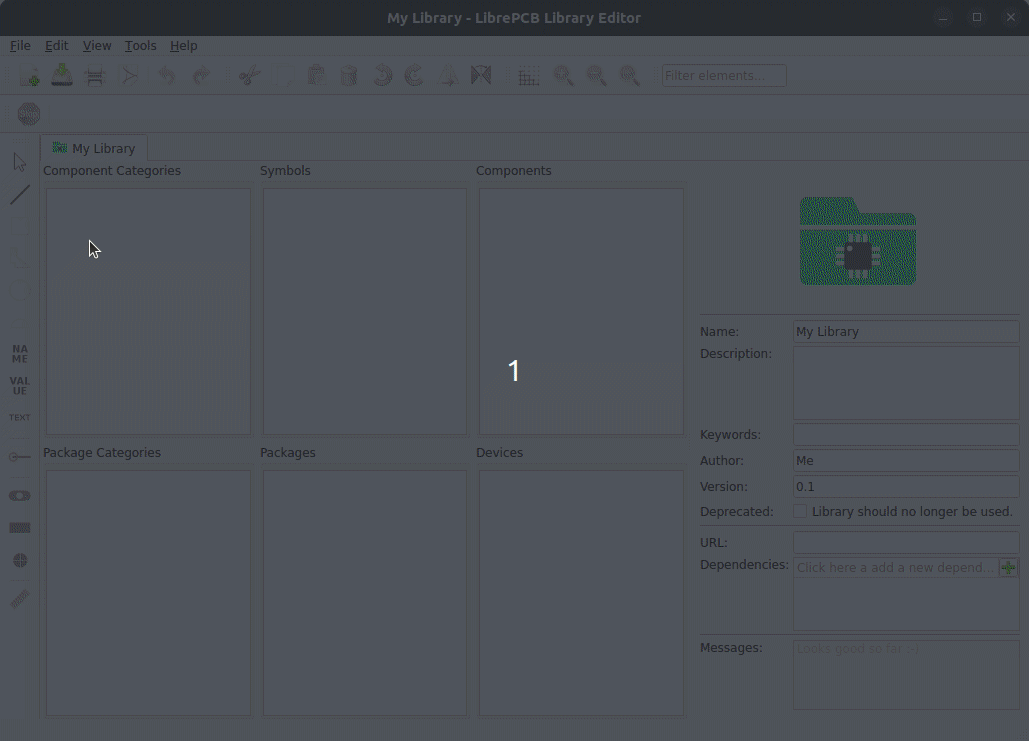Select the Measure ruler tool

point(20,599)
